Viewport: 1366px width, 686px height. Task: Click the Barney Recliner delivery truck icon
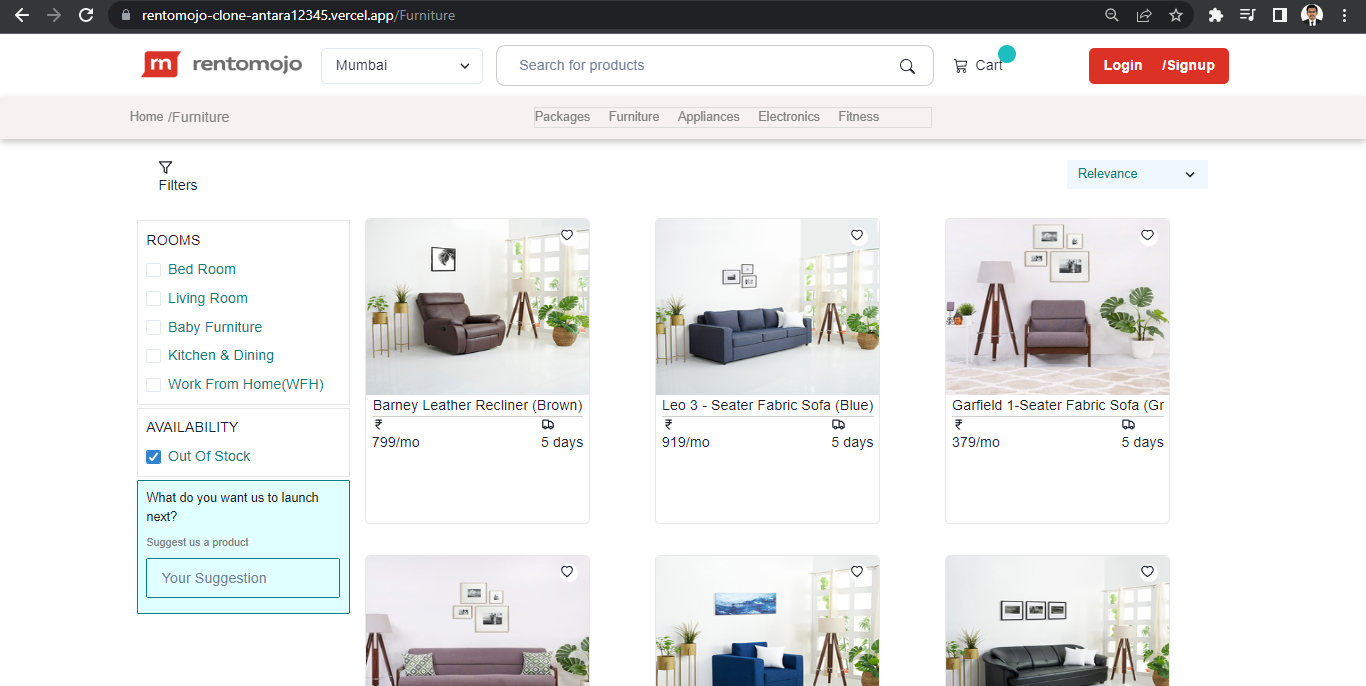(x=548, y=425)
